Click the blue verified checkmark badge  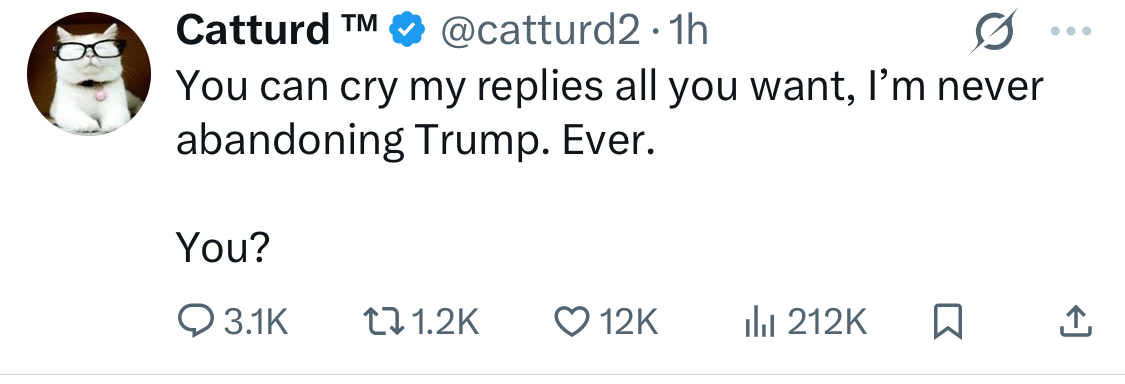pyautogui.click(x=408, y=31)
